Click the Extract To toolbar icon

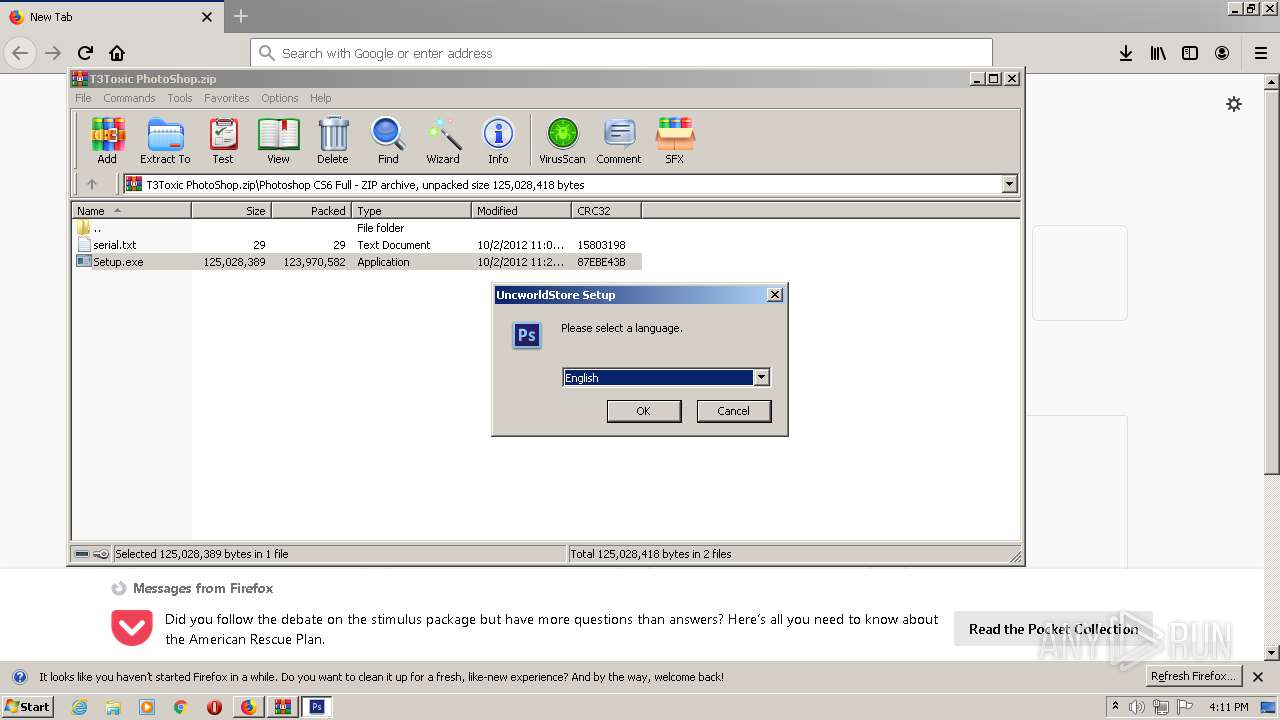[x=165, y=140]
